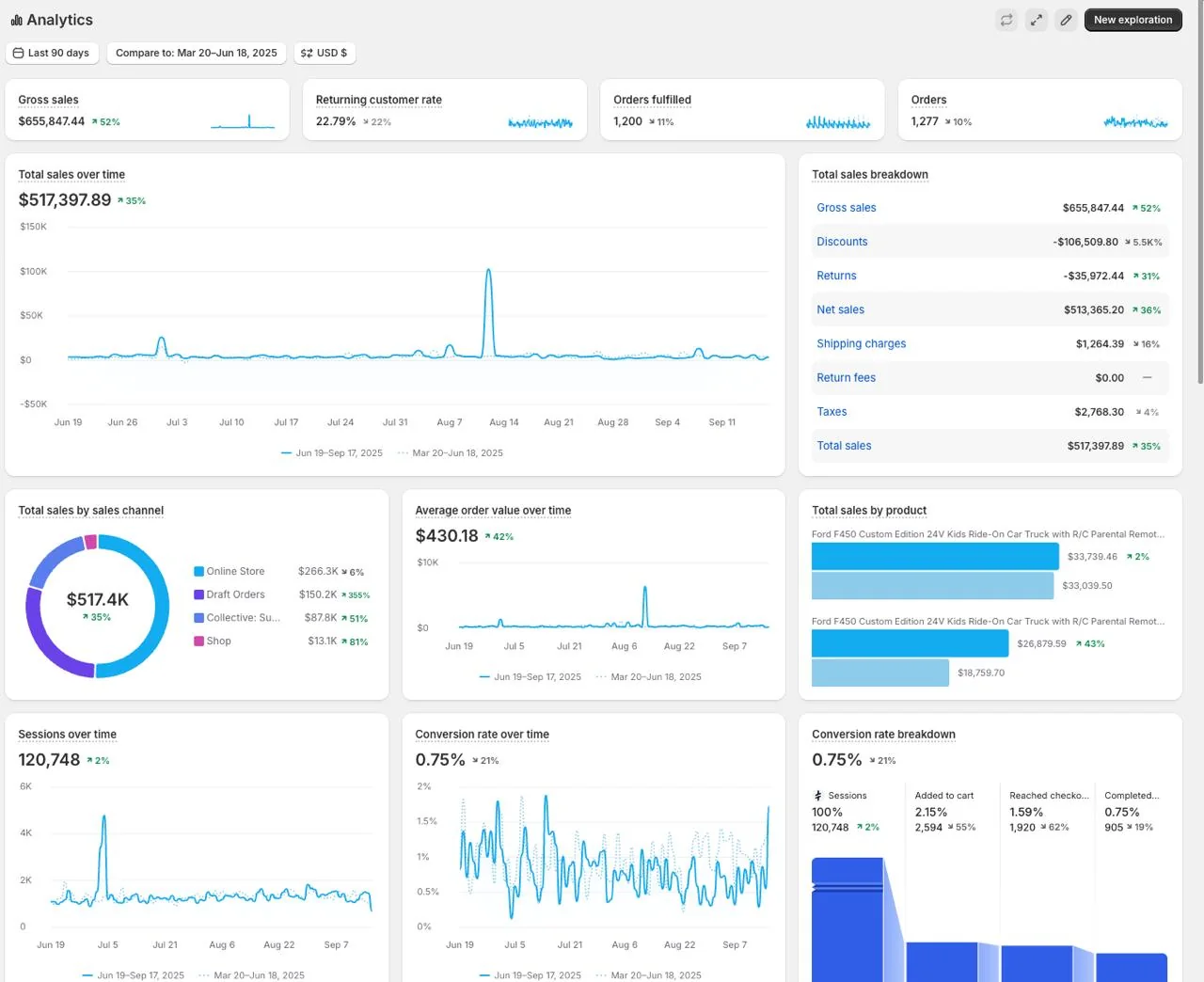
Task: Open the Net sales breakdown link
Action: (x=840, y=309)
